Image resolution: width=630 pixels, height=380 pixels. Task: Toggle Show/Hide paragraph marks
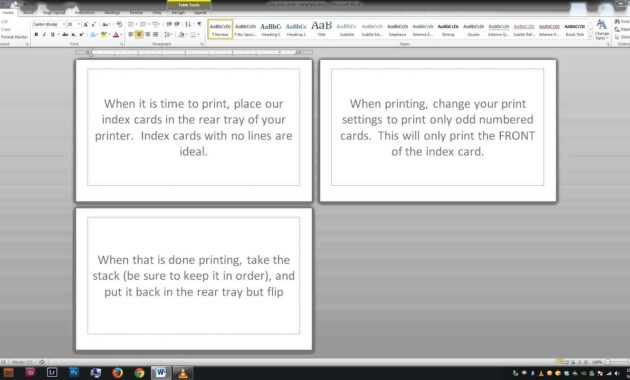[199, 25]
